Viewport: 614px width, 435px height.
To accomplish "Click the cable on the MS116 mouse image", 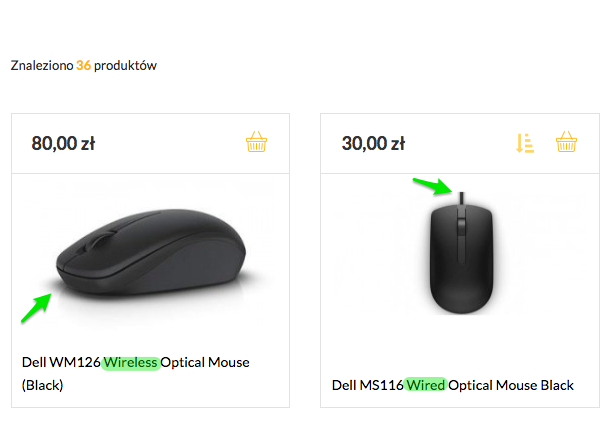I will (462, 198).
